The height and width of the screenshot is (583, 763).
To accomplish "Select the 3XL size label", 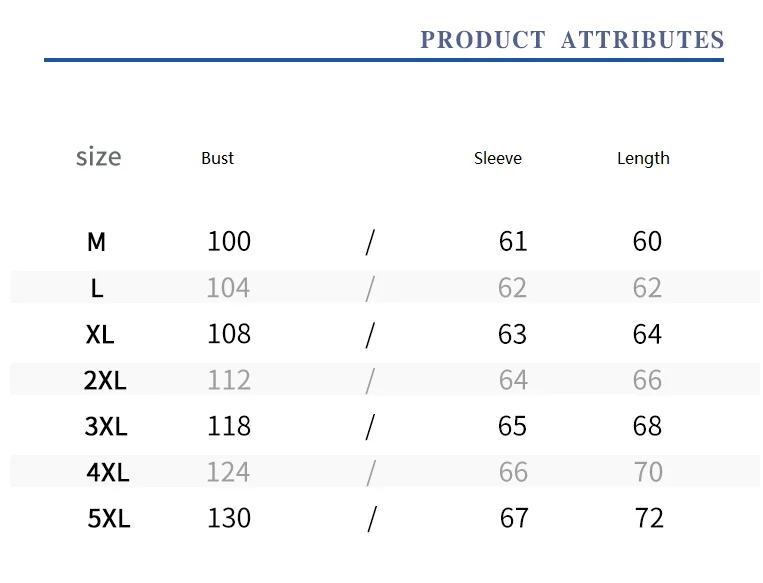I will [x=106, y=426].
